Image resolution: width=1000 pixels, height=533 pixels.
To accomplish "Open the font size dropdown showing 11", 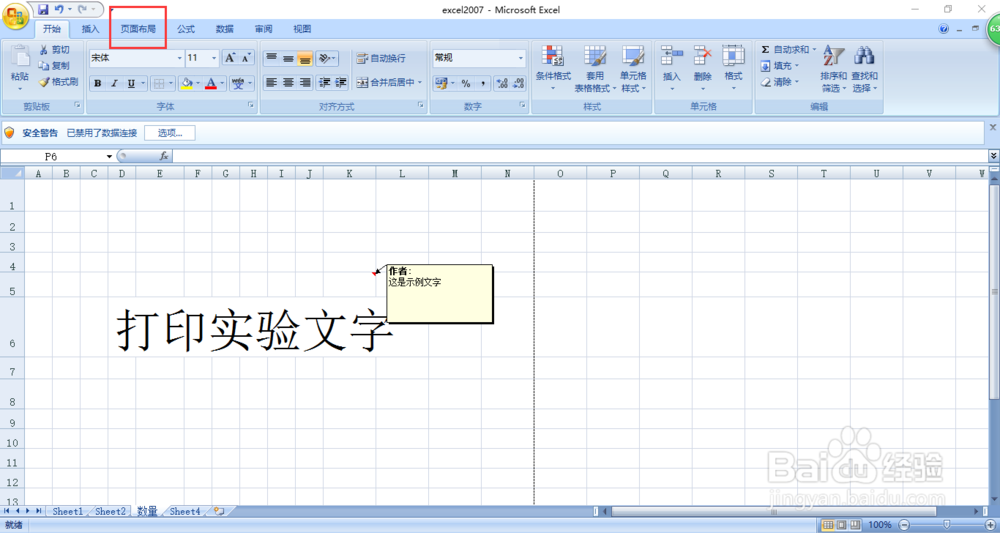I will click(214, 58).
